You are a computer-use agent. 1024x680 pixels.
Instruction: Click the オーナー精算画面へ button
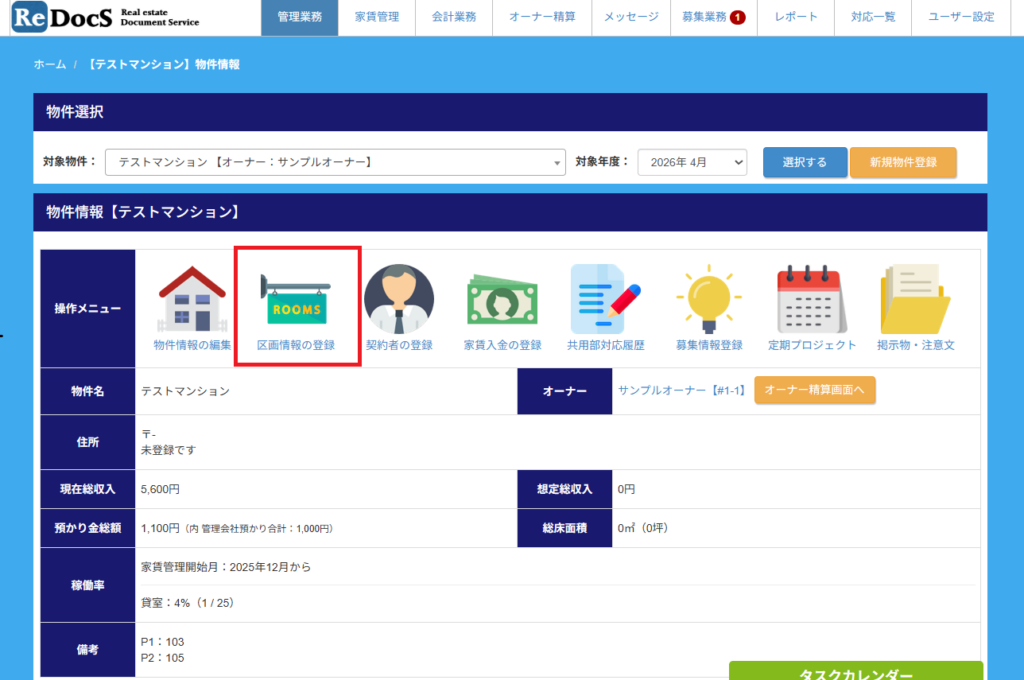815,391
